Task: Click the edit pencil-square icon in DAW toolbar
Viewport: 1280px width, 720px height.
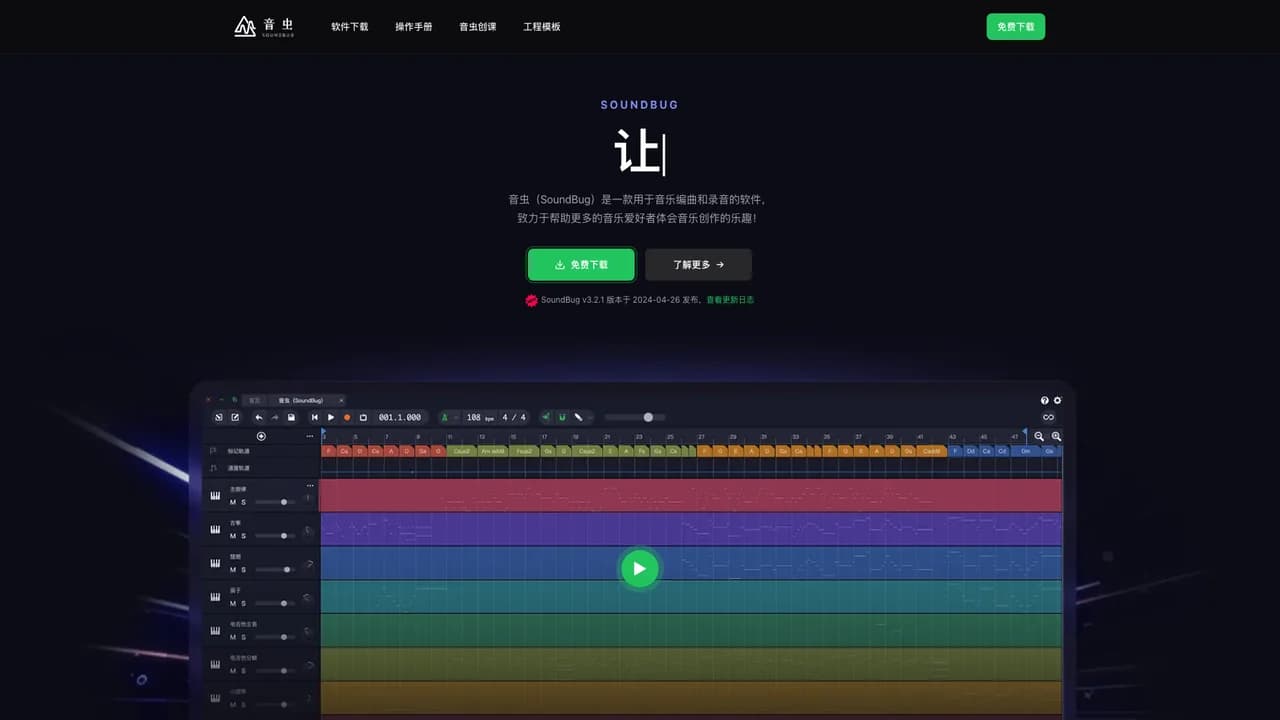Action: point(235,417)
